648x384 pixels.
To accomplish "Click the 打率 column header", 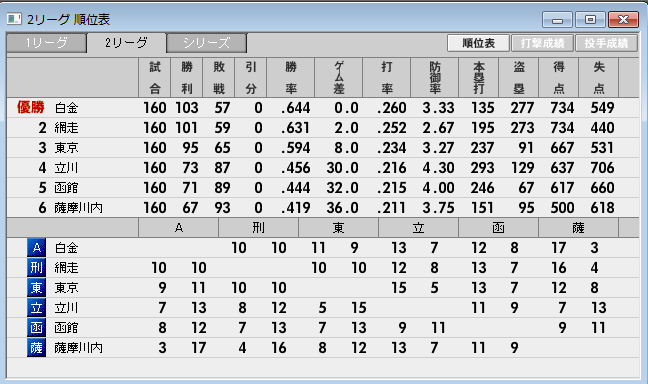I will coord(387,78).
